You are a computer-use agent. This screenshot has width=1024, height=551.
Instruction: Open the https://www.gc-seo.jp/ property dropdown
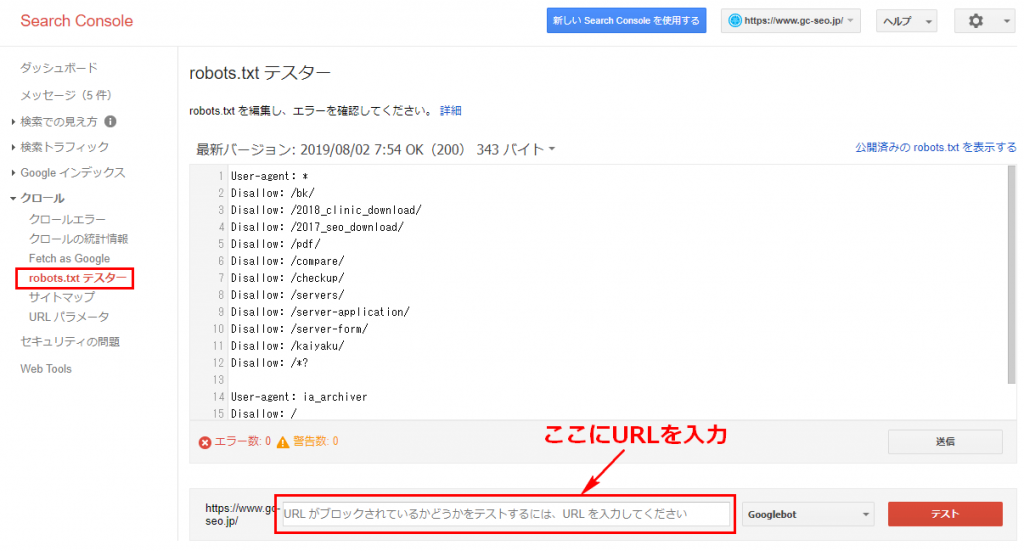(x=791, y=21)
